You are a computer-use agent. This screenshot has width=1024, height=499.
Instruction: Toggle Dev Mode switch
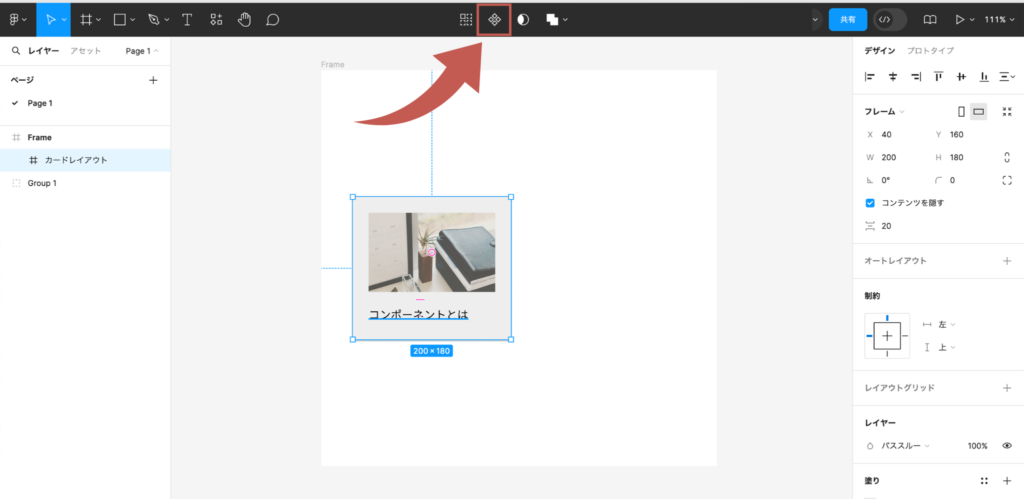[890, 20]
